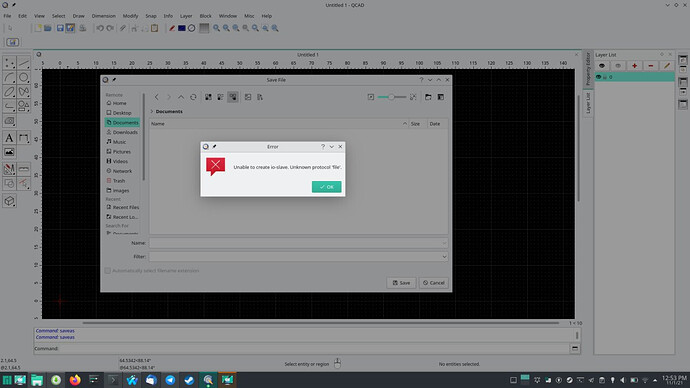The image size is (690, 388).
Task: Click the blue color fill toolbar swatch
Action: click(x=182, y=28)
